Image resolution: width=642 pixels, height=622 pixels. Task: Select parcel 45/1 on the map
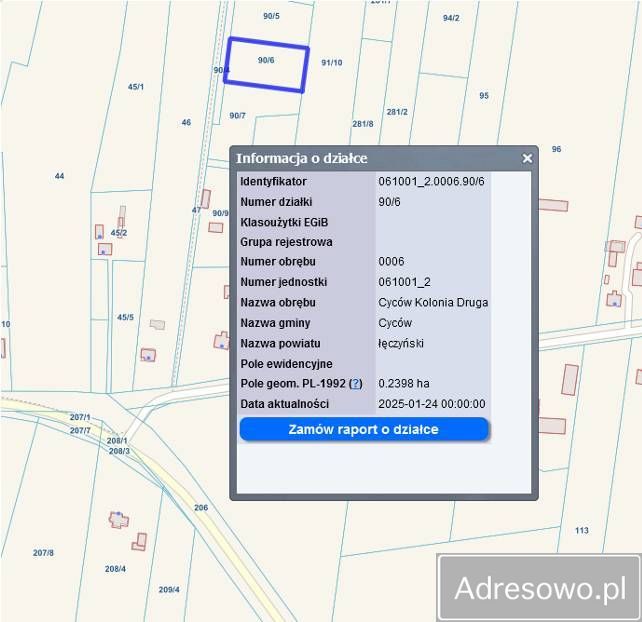coord(136,87)
